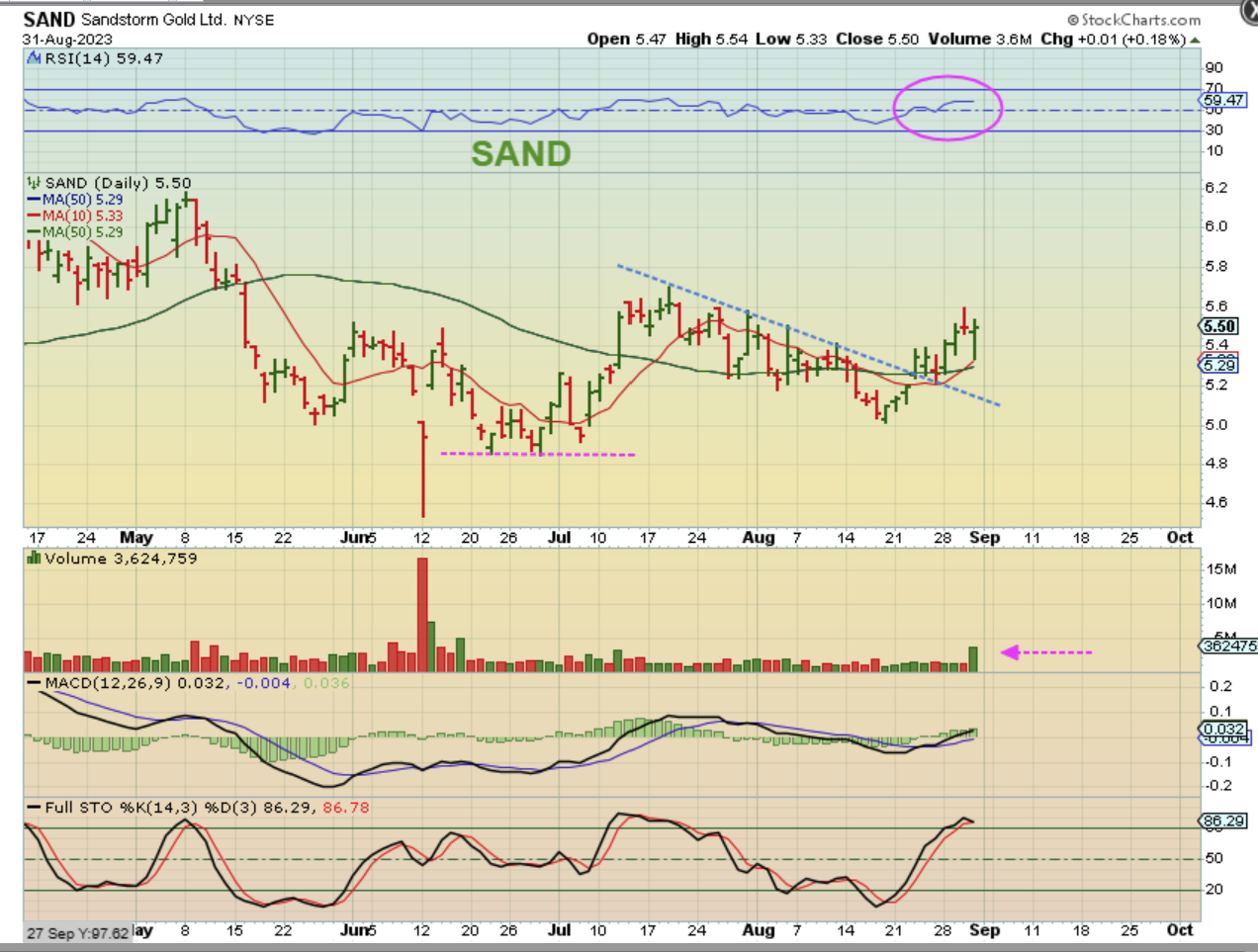
Task: Click the Sandstorm Gold Ltd. company name
Action: point(153,20)
